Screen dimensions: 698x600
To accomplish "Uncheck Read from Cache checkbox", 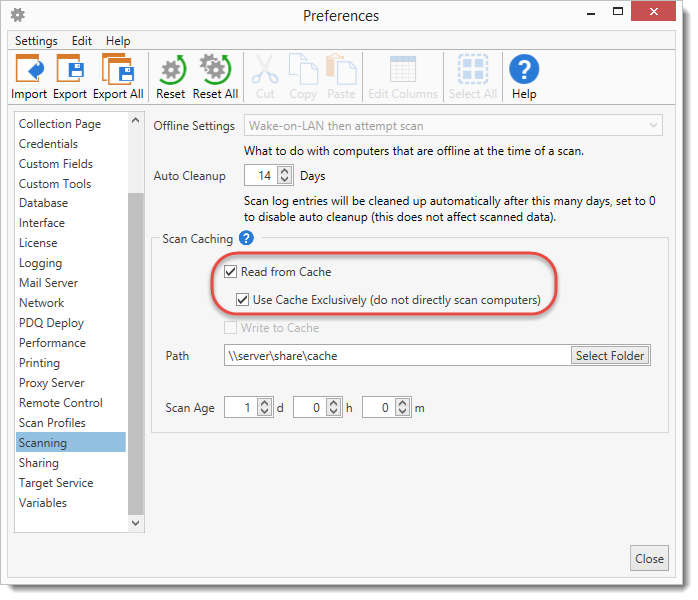I will (230, 272).
